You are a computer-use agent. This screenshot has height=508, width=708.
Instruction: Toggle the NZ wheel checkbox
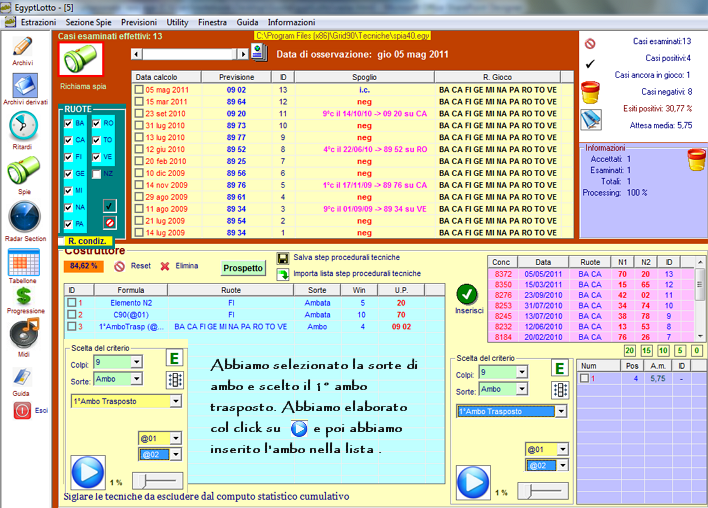pyautogui.click(x=96, y=174)
